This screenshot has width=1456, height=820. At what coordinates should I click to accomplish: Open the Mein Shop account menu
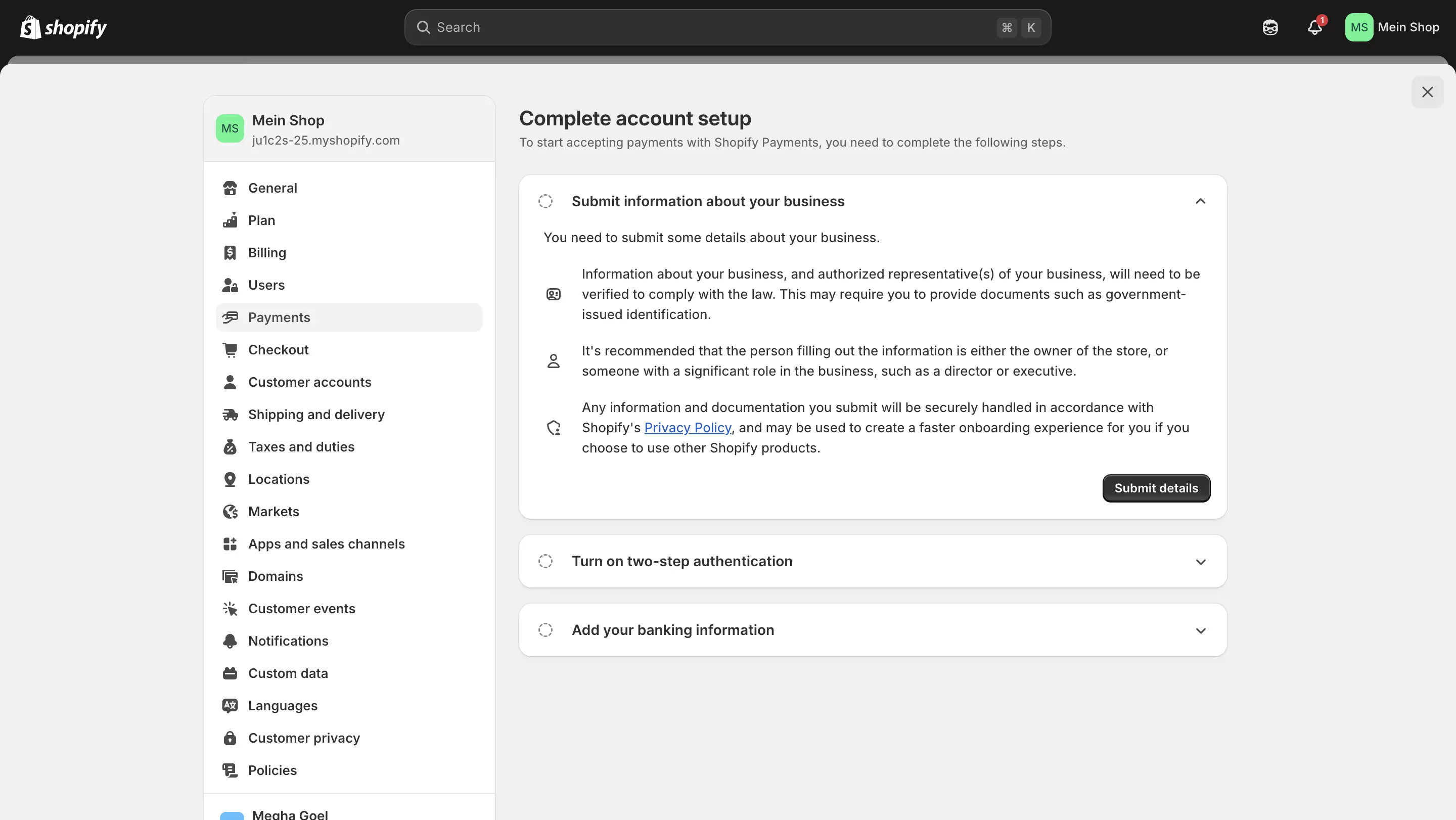pos(1392,27)
